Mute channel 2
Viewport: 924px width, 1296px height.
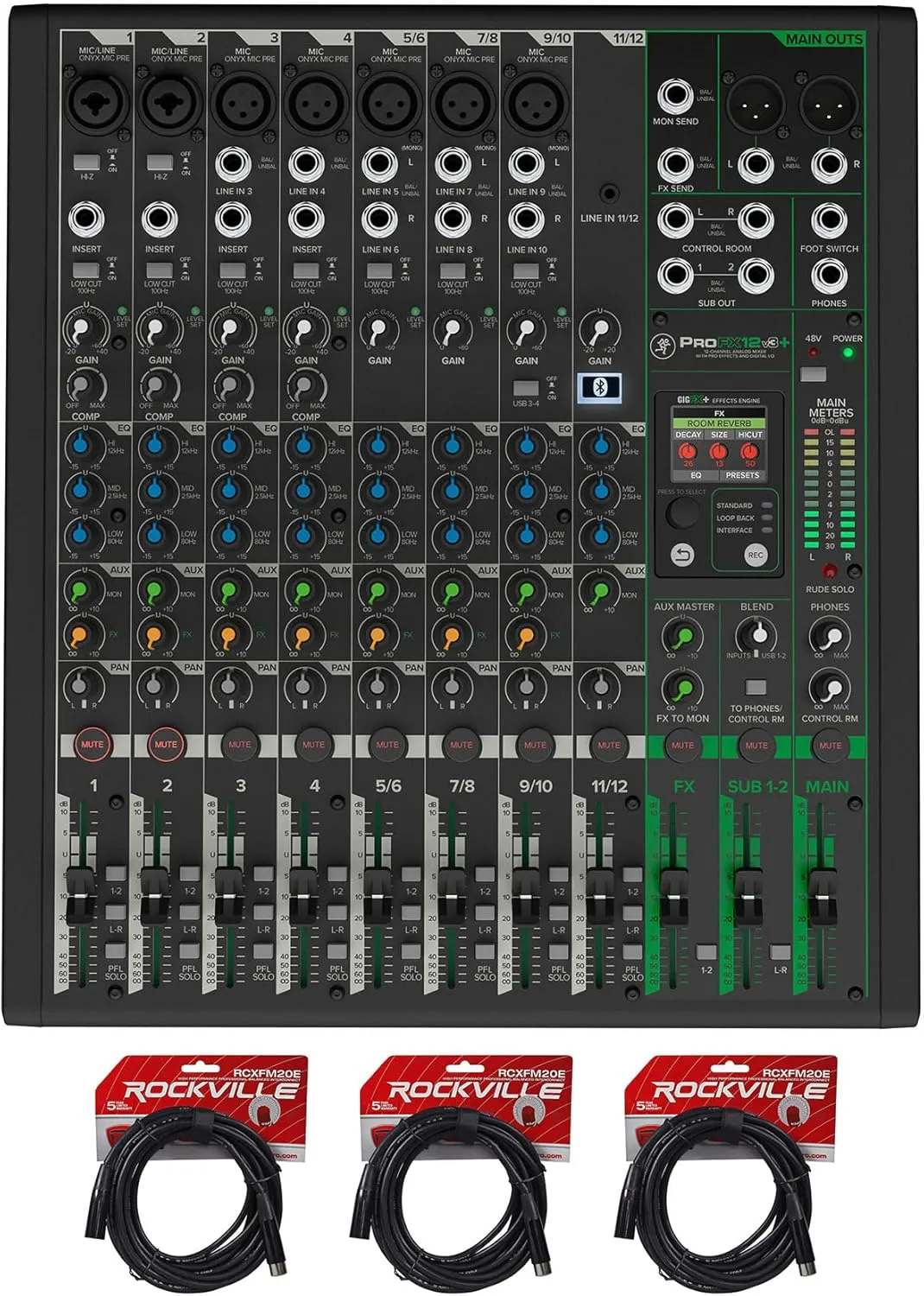[166, 745]
